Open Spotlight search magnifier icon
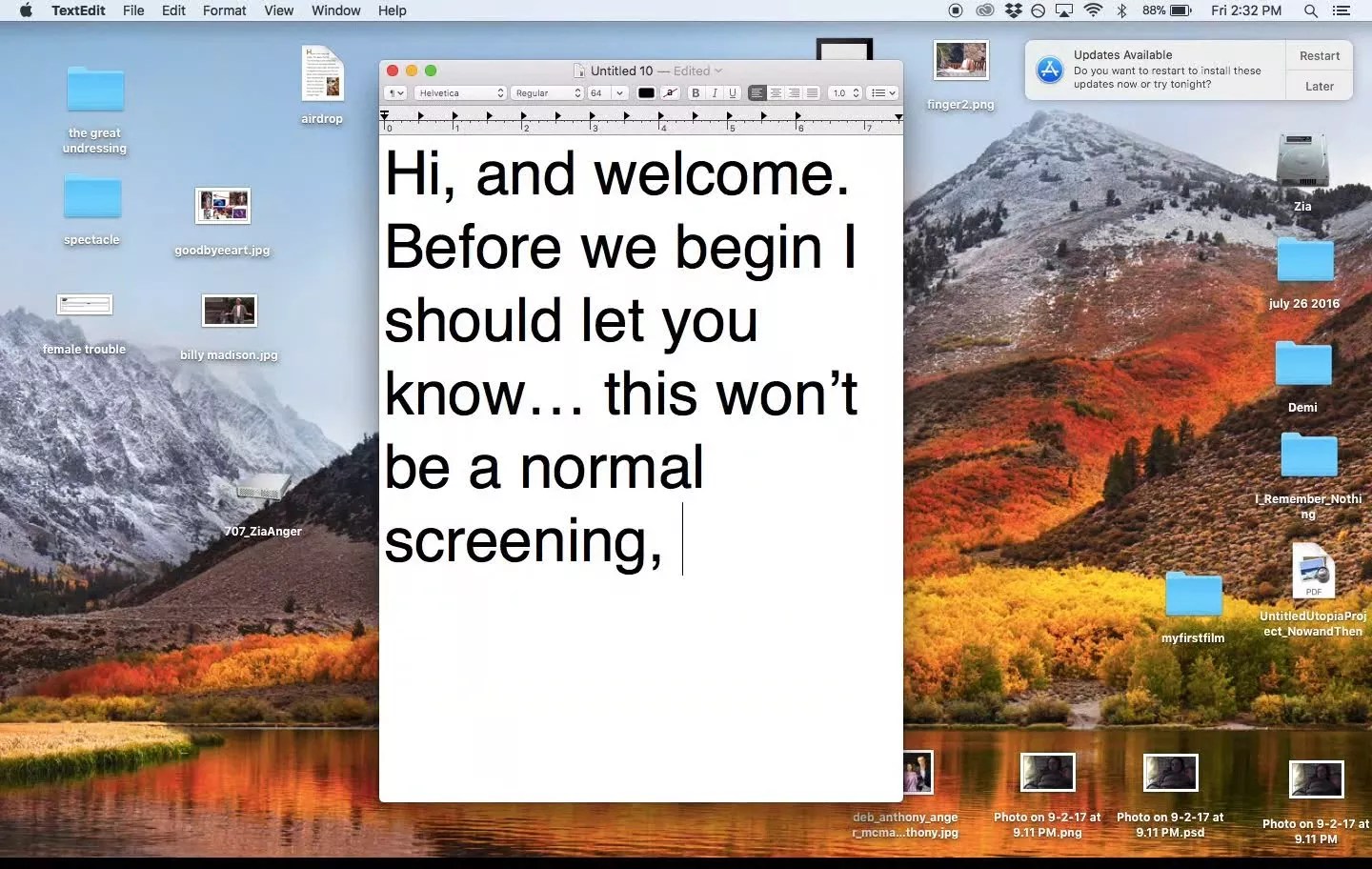The width and height of the screenshot is (1372, 869). point(1311,10)
